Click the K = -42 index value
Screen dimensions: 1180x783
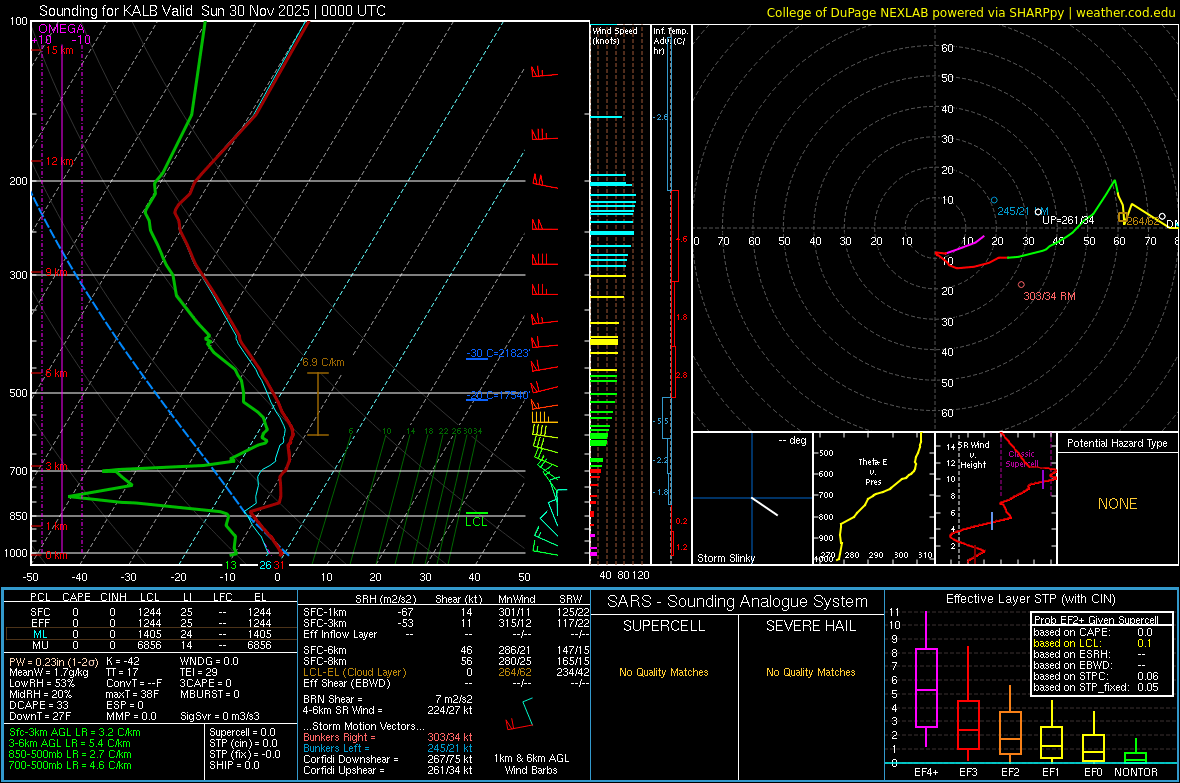click(x=123, y=661)
